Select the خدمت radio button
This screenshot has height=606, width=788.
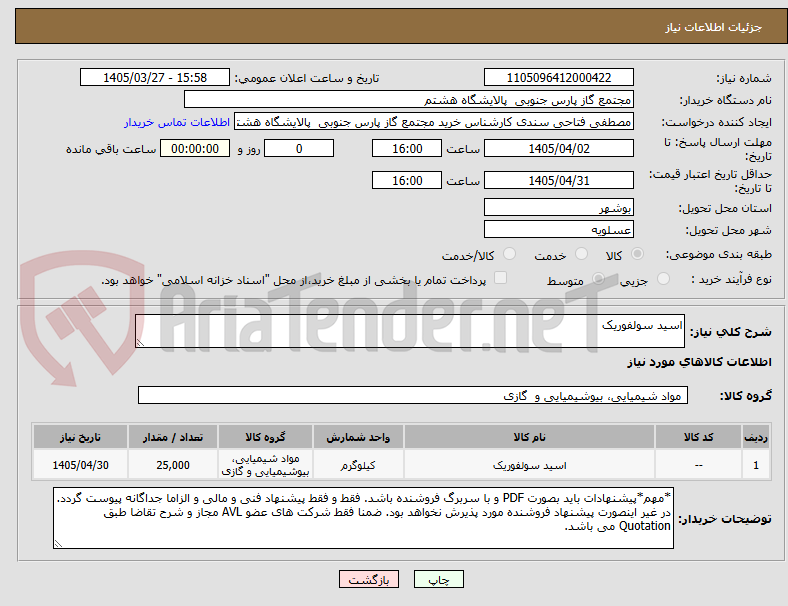click(581, 254)
